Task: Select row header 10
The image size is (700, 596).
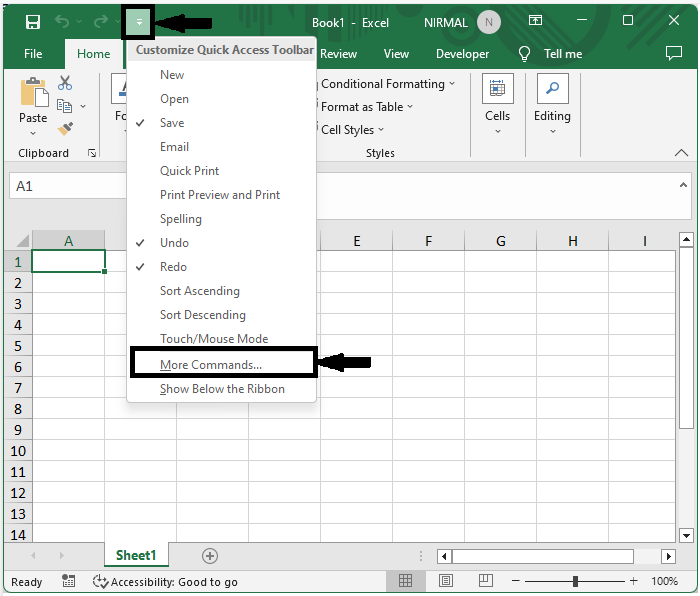Action: [18, 451]
